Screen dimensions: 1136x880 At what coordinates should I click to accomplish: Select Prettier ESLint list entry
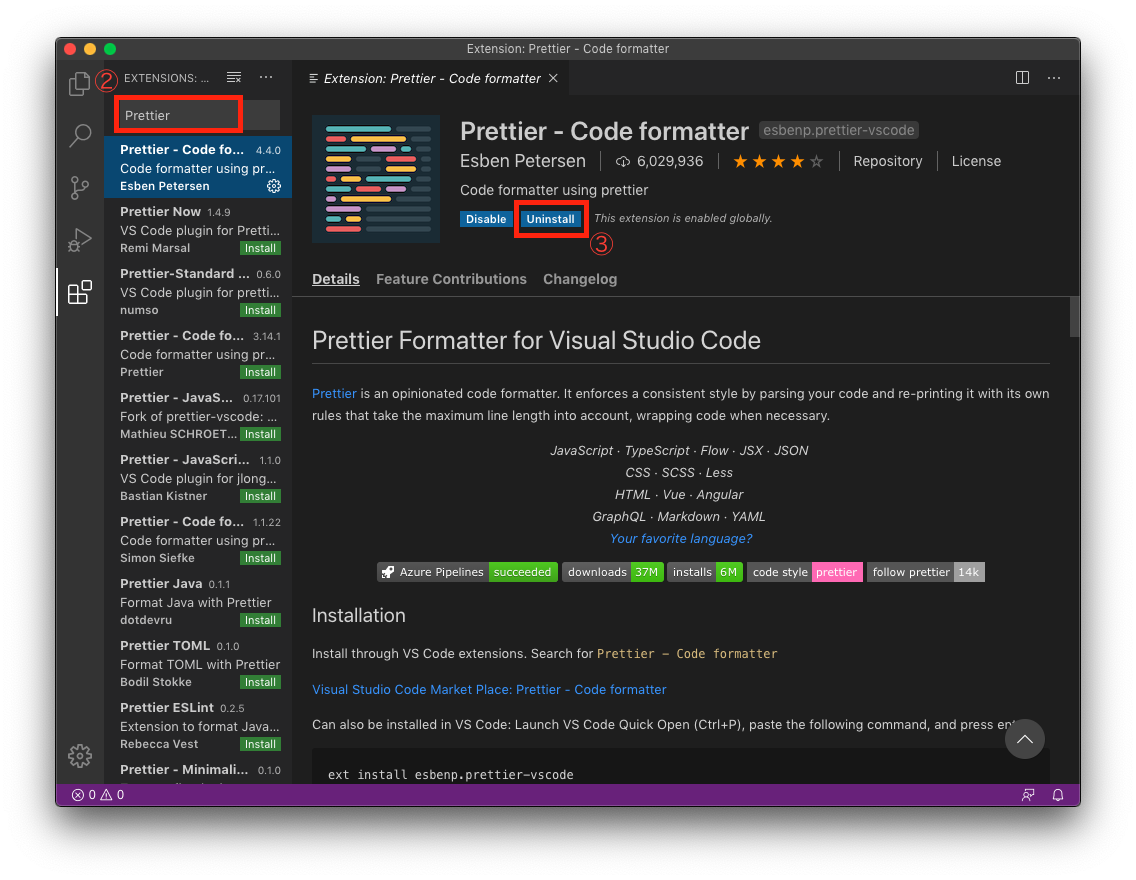pos(199,725)
